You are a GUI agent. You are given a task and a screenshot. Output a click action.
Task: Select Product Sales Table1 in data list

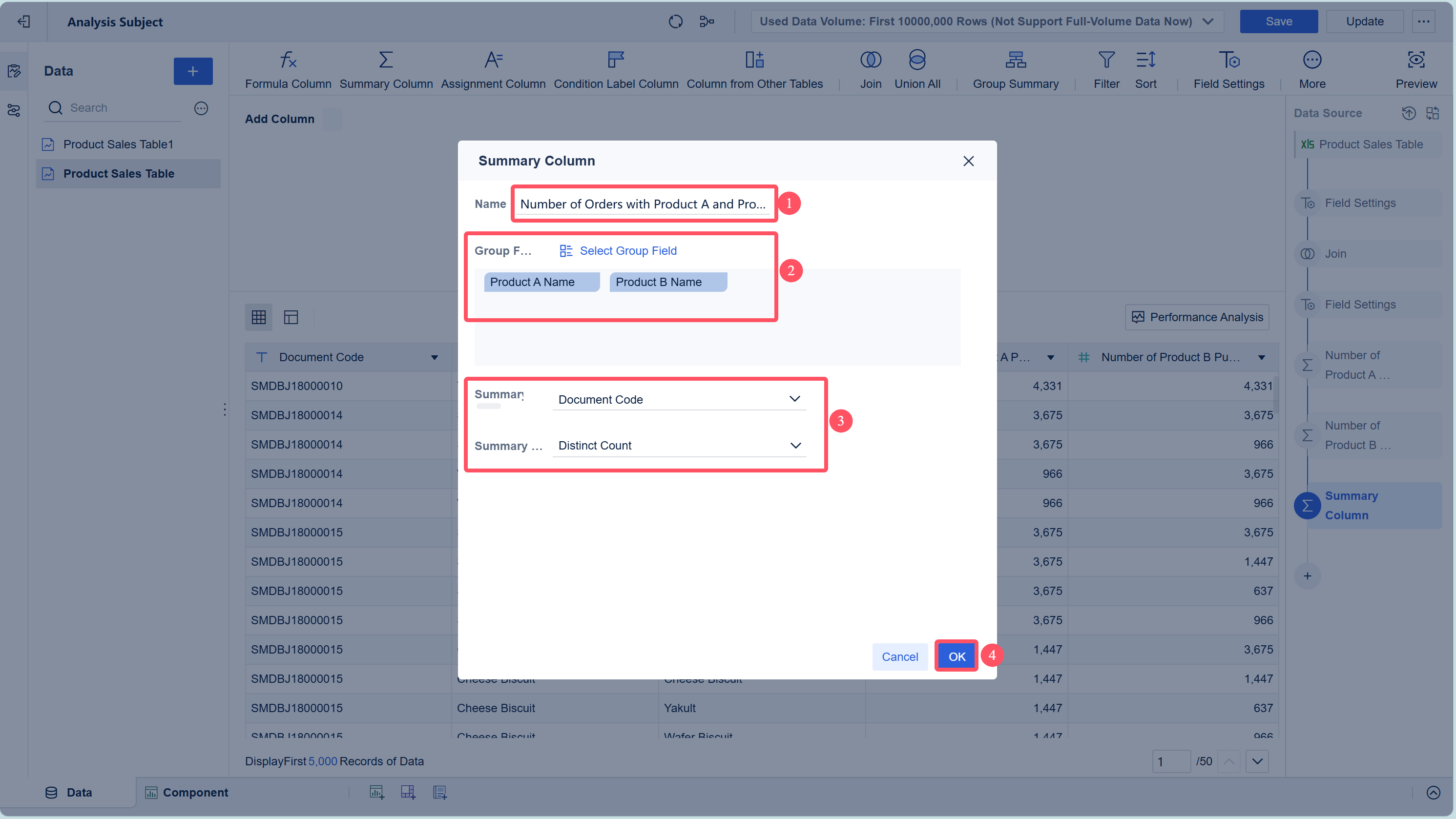(x=118, y=144)
